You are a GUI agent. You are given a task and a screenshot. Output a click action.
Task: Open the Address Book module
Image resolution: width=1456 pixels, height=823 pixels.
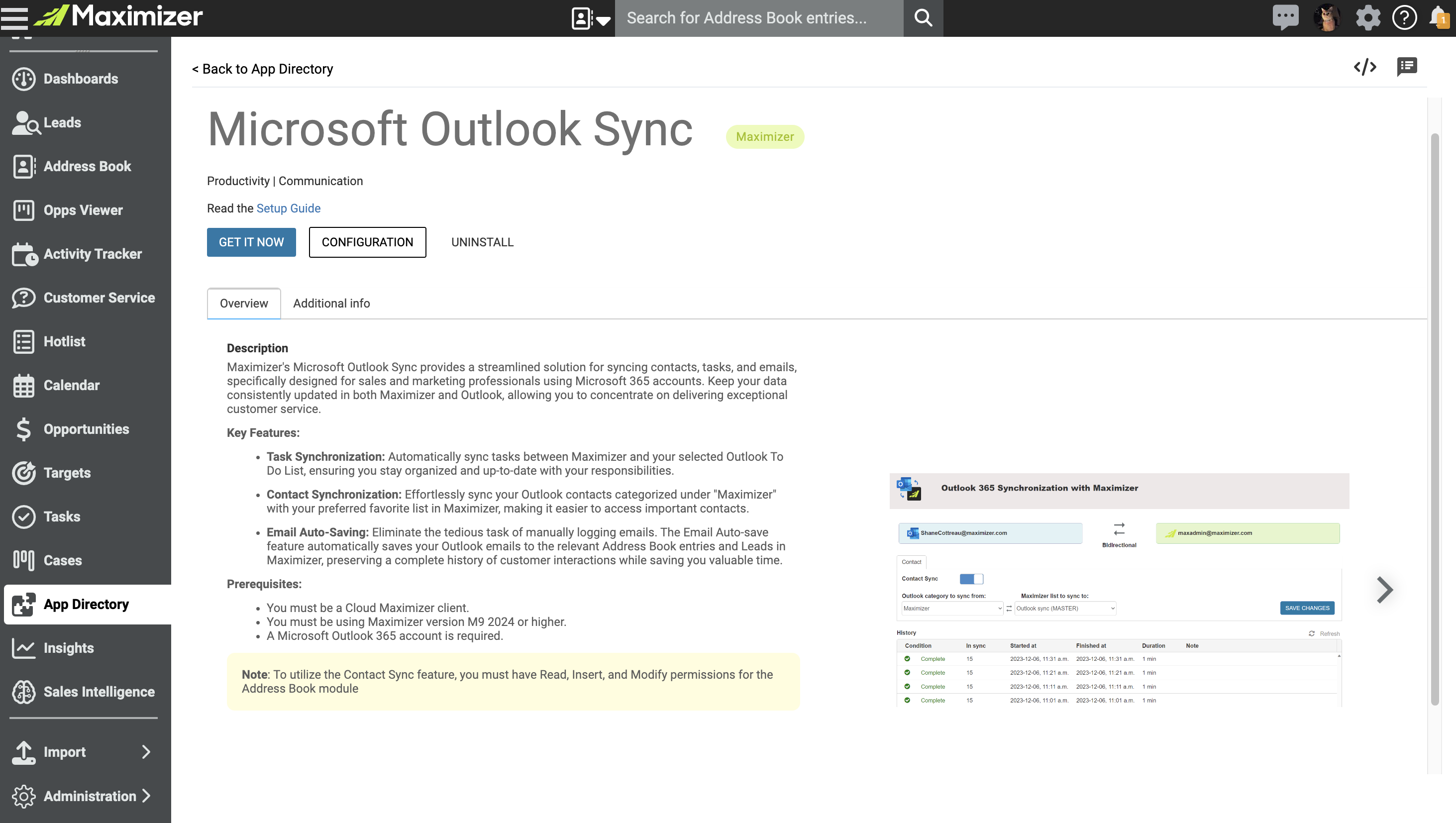tap(86, 166)
